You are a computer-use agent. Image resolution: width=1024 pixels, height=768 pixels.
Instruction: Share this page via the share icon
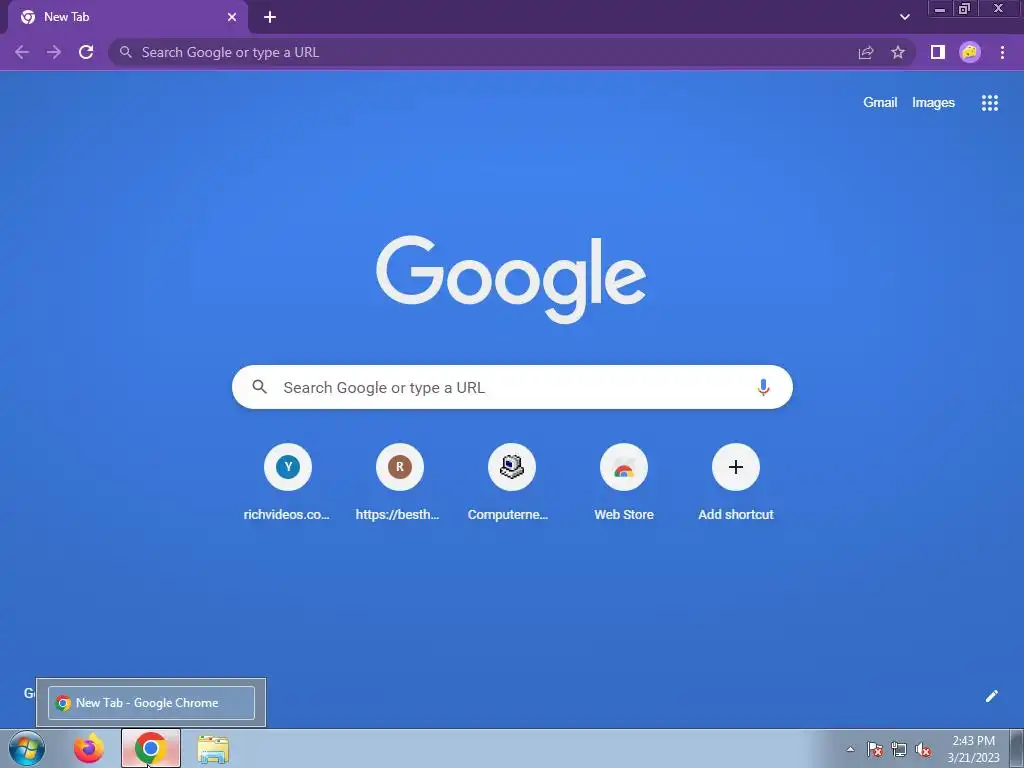tap(865, 52)
